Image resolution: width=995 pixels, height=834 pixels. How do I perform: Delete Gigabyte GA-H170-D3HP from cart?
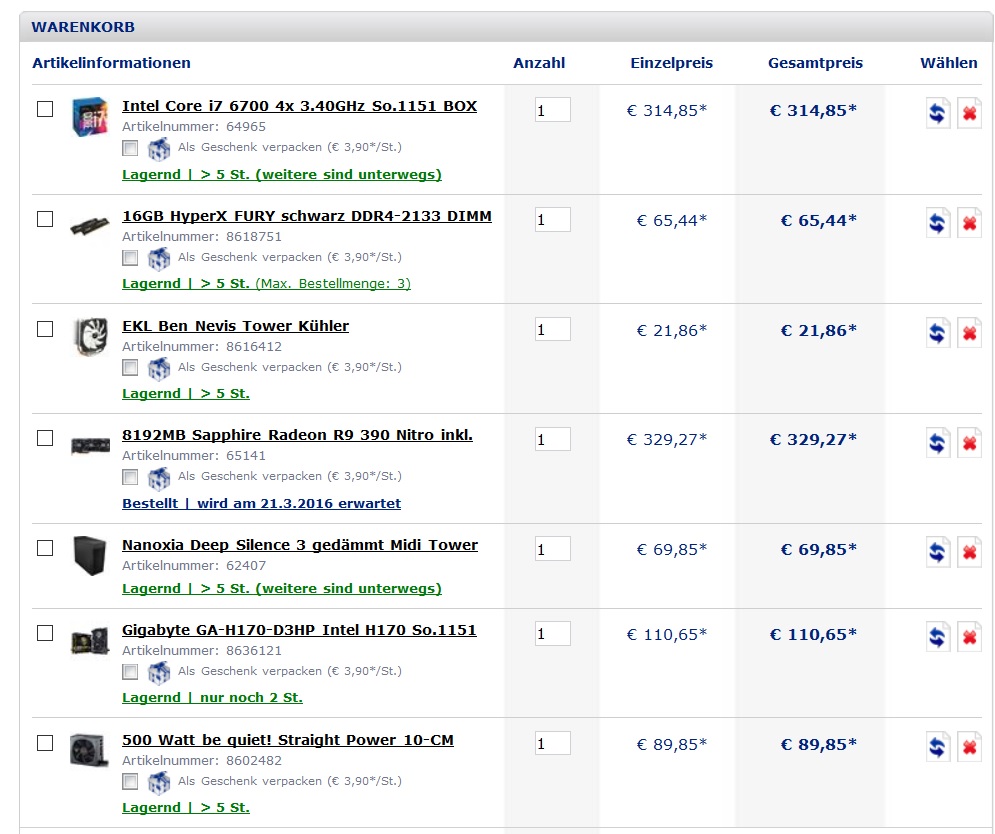point(970,637)
